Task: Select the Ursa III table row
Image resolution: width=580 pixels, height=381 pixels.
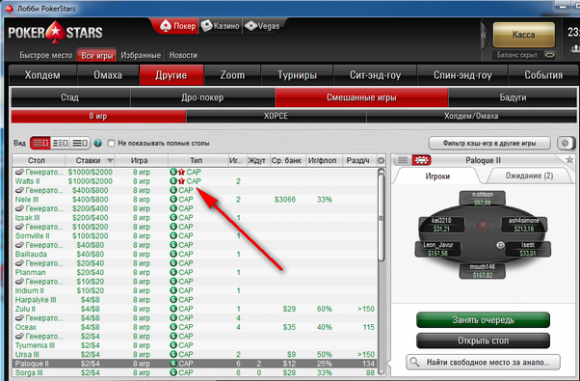Action: click(195, 354)
